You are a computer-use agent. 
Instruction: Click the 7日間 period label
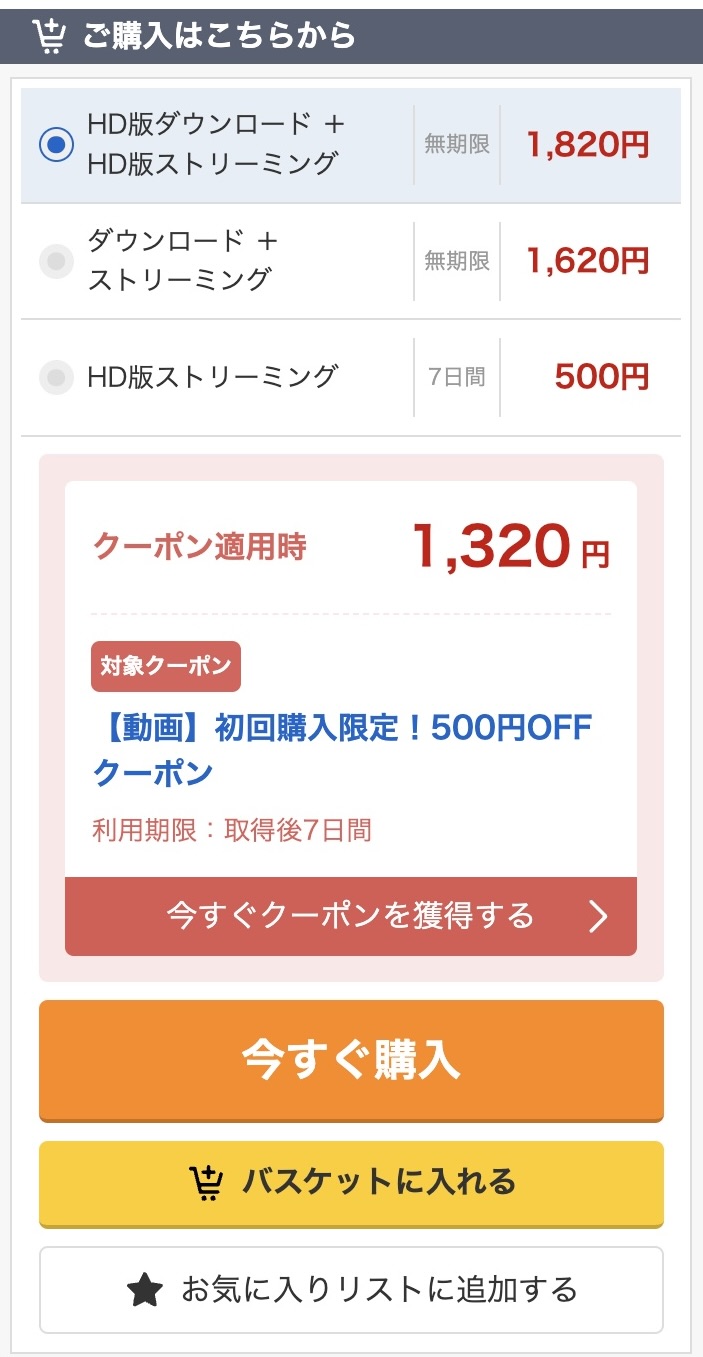tap(456, 377)
